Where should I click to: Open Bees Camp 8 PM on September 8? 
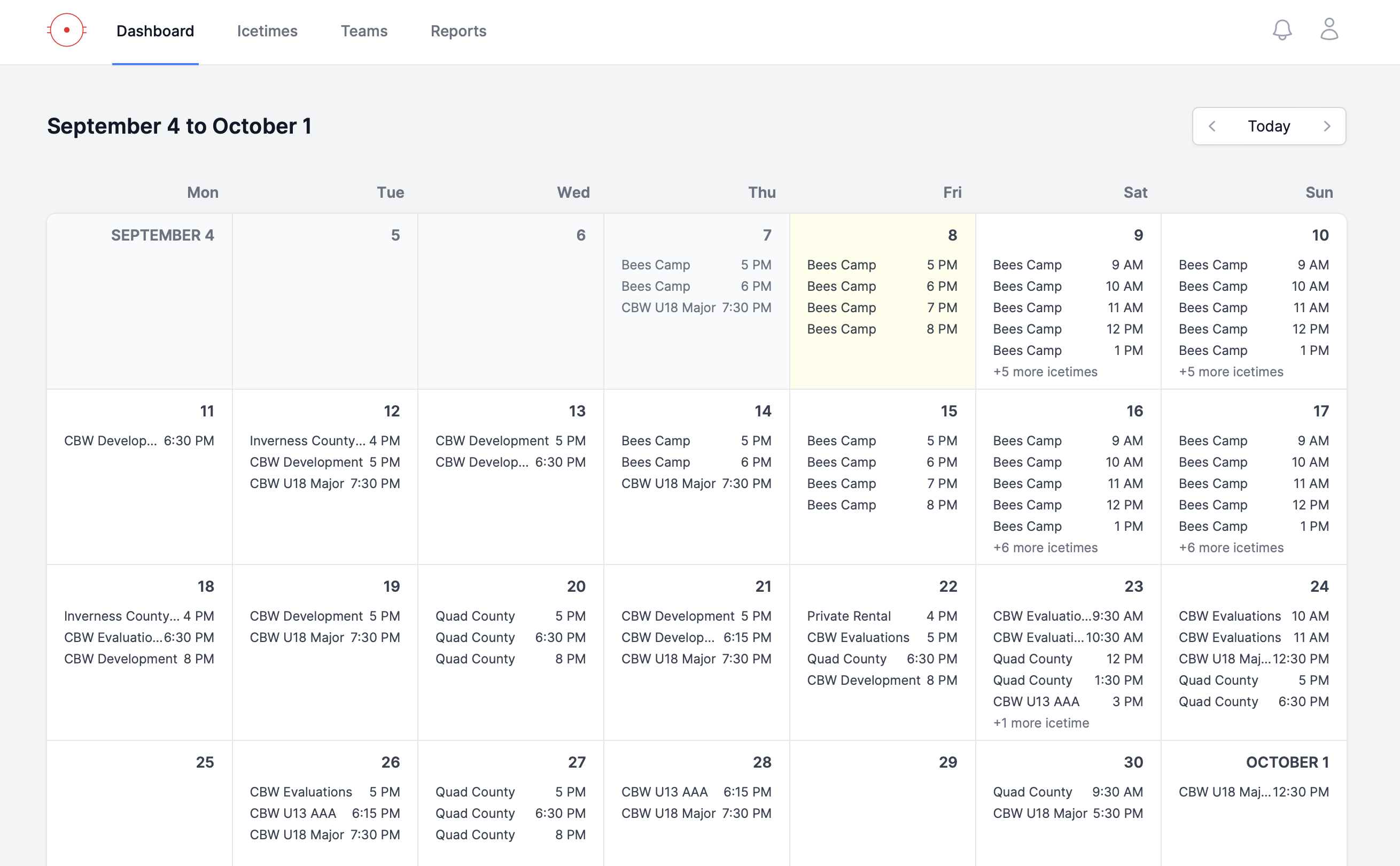coord(882,329)
